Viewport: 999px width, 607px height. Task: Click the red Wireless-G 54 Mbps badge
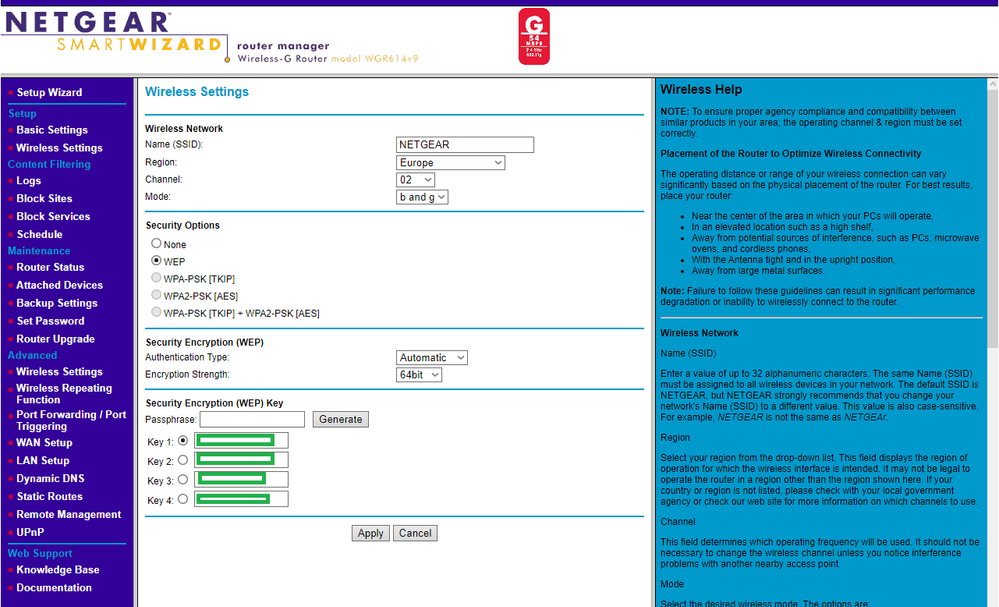[x=534, y=37]
